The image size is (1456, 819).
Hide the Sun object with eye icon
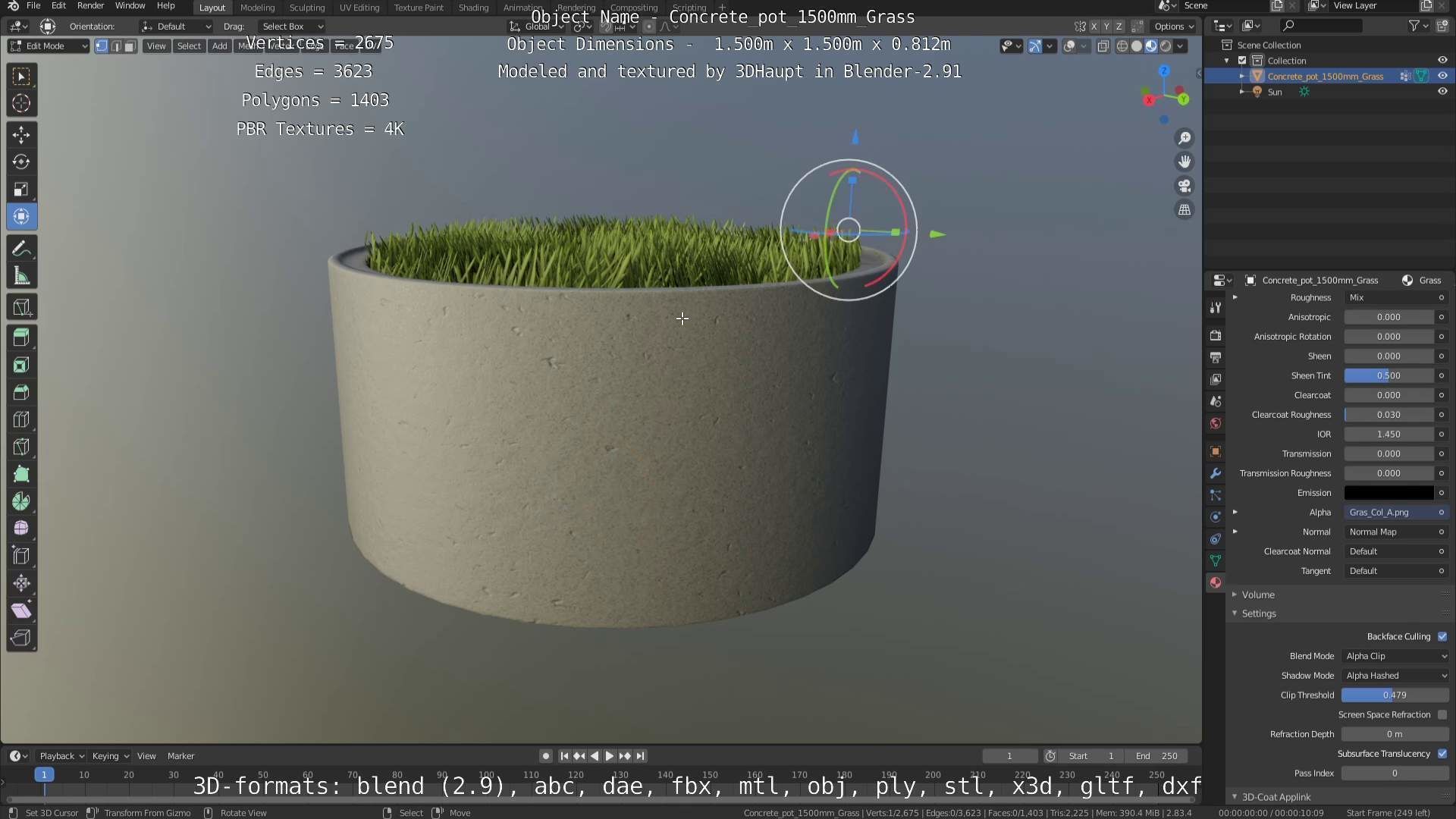pyautogui.click(x=1442, y=92)
